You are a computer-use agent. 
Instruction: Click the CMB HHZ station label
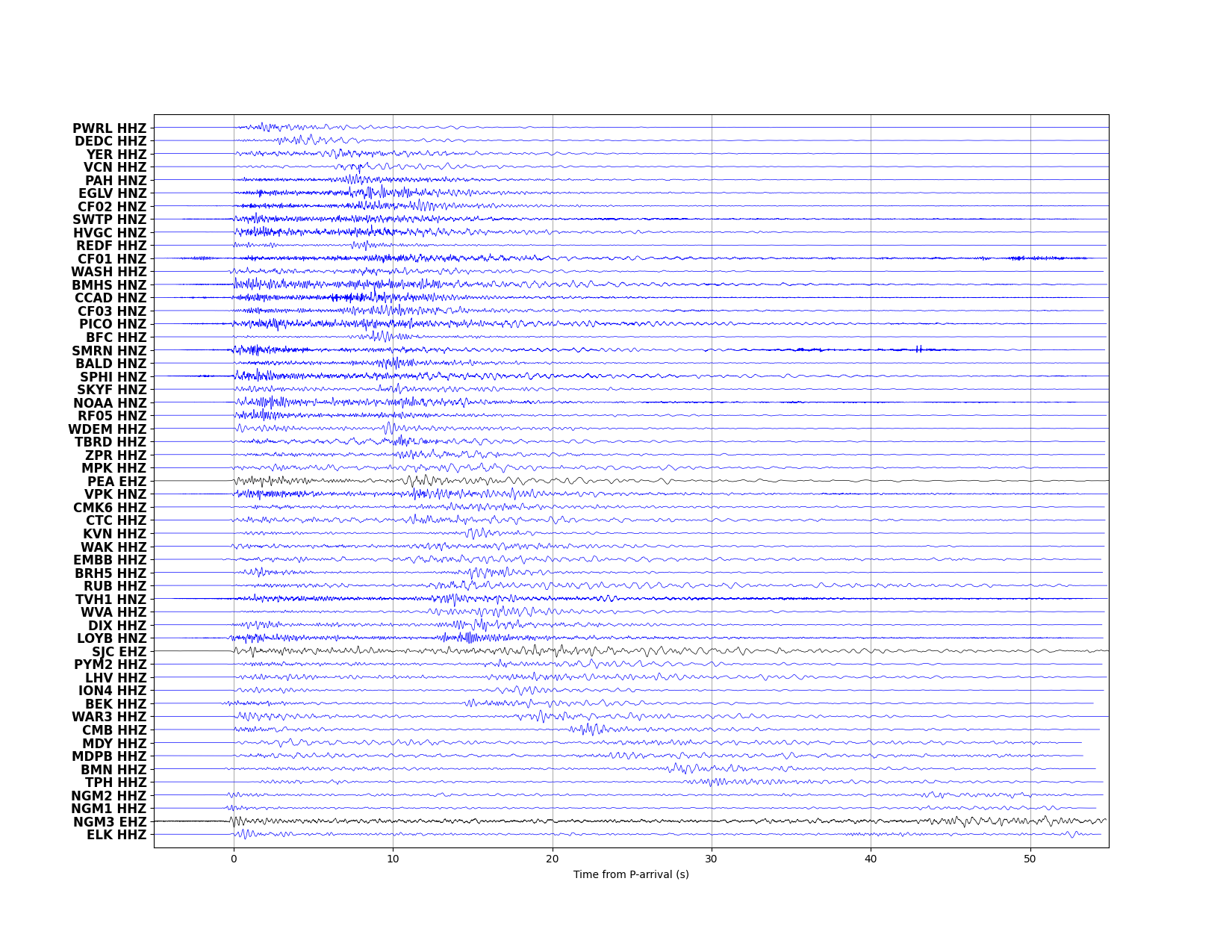[x=114, y=730]
